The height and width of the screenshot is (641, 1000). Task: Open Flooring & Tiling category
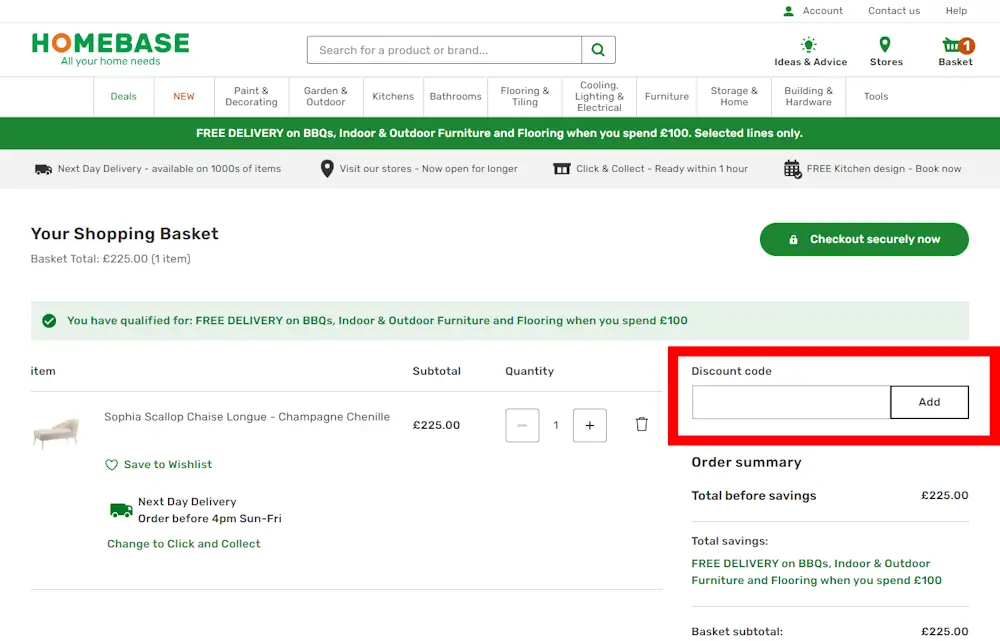(525, 96)
